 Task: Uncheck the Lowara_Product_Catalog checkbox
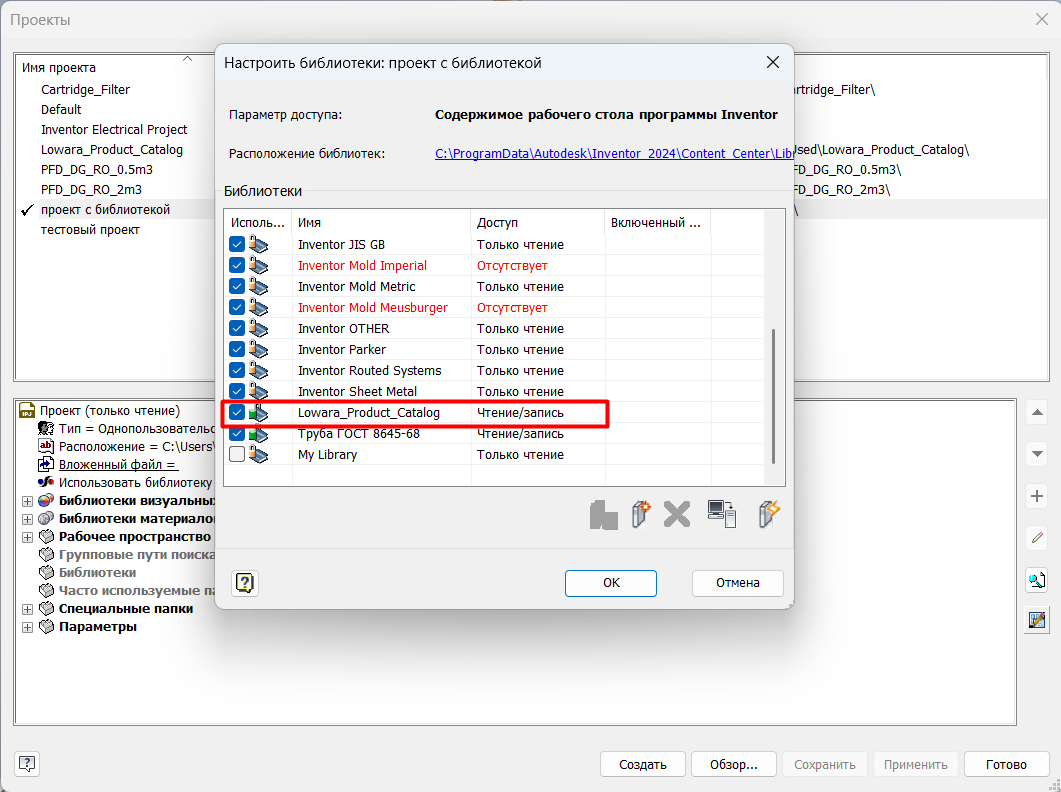(237, 412)
